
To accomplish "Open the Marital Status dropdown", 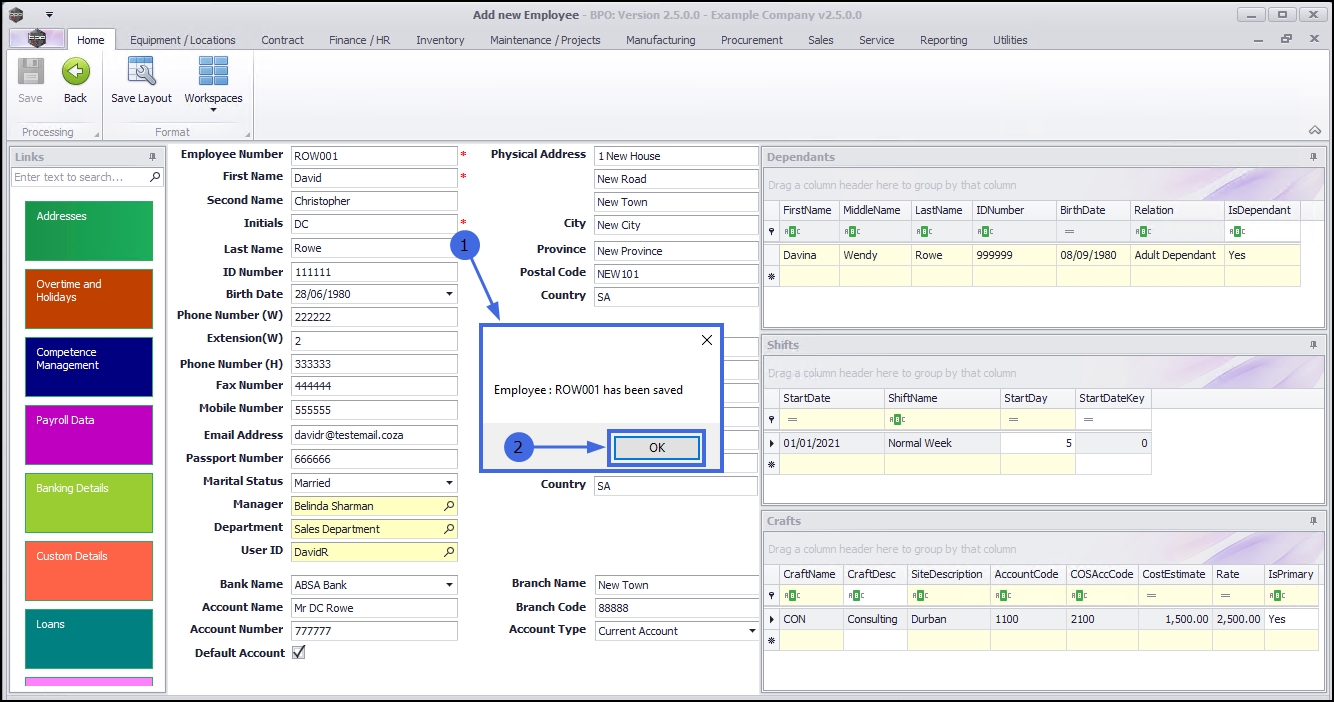I will (x=449, y=483).
